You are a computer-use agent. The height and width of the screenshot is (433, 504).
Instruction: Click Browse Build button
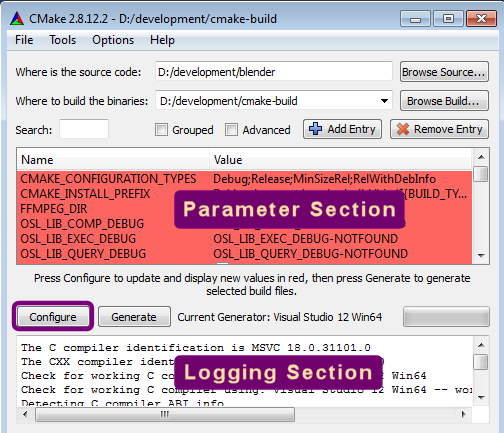point(444,101)
